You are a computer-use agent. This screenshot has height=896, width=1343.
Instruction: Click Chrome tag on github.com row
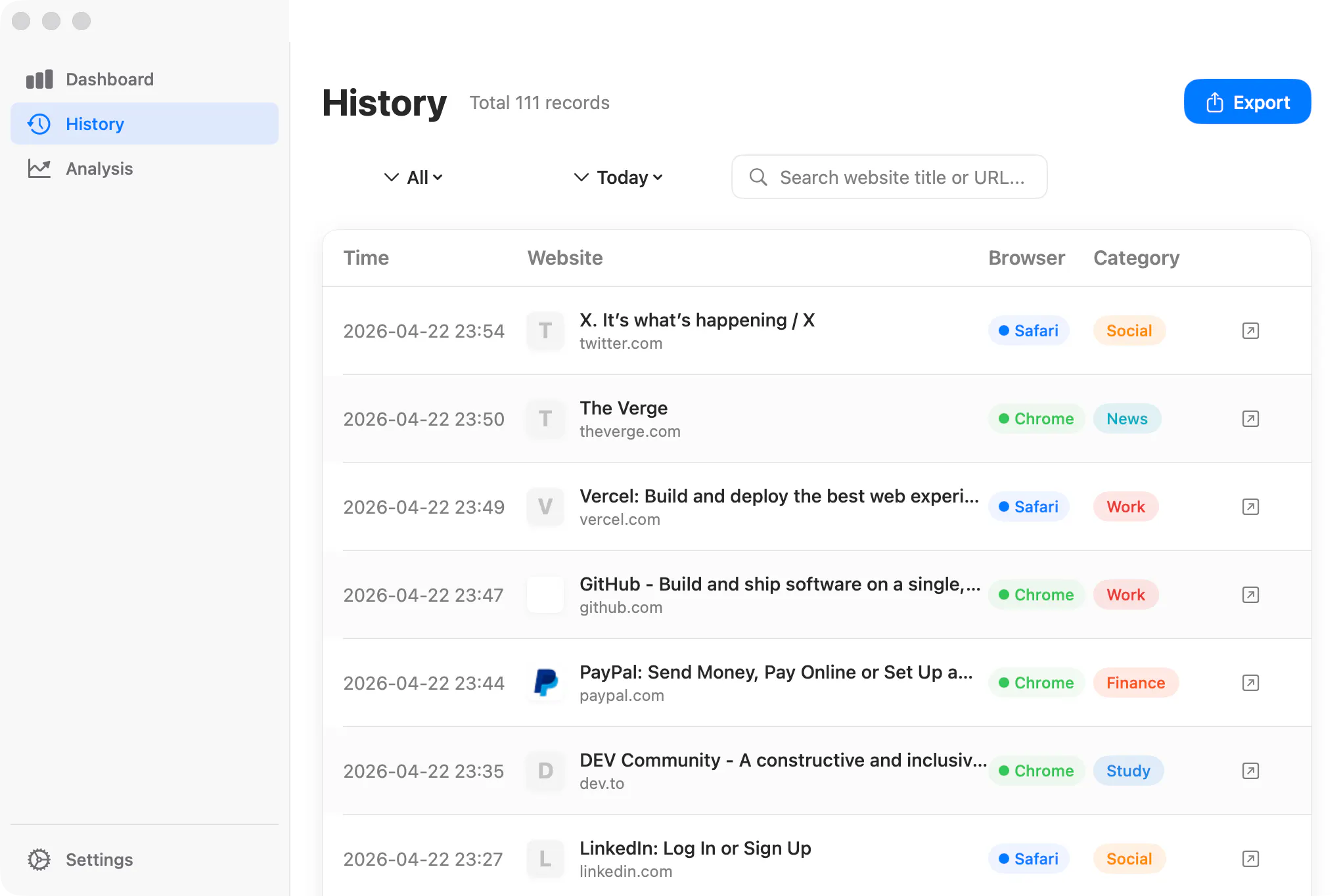tap(1036, 595)
